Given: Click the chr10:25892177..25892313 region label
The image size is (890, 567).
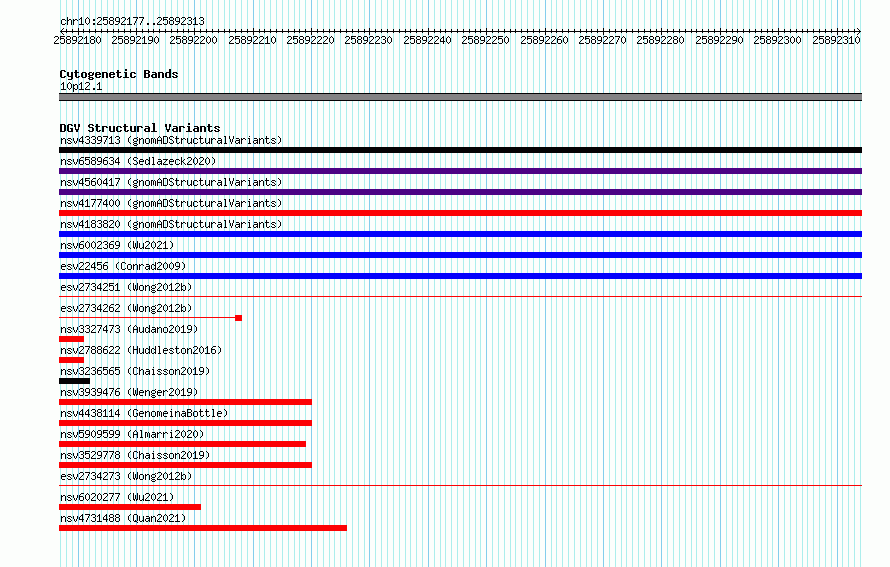Looking at the screenshot, I should (x=132, y=22).
